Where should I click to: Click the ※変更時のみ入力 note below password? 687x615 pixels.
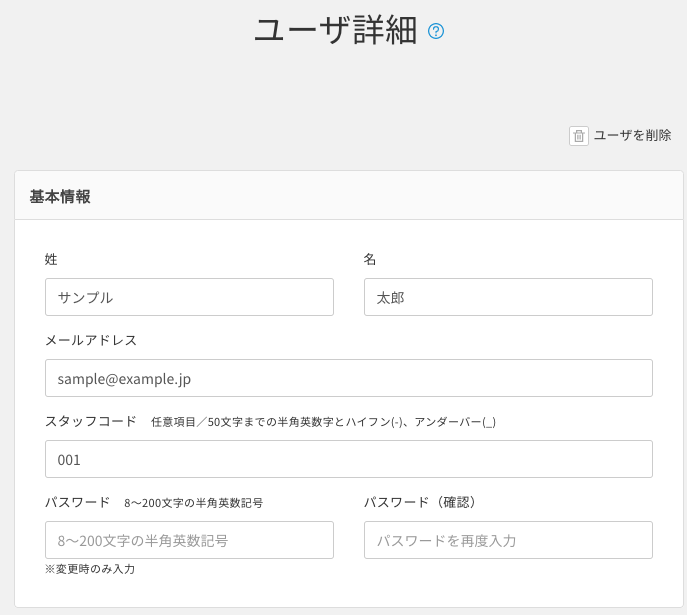(90, 569)
